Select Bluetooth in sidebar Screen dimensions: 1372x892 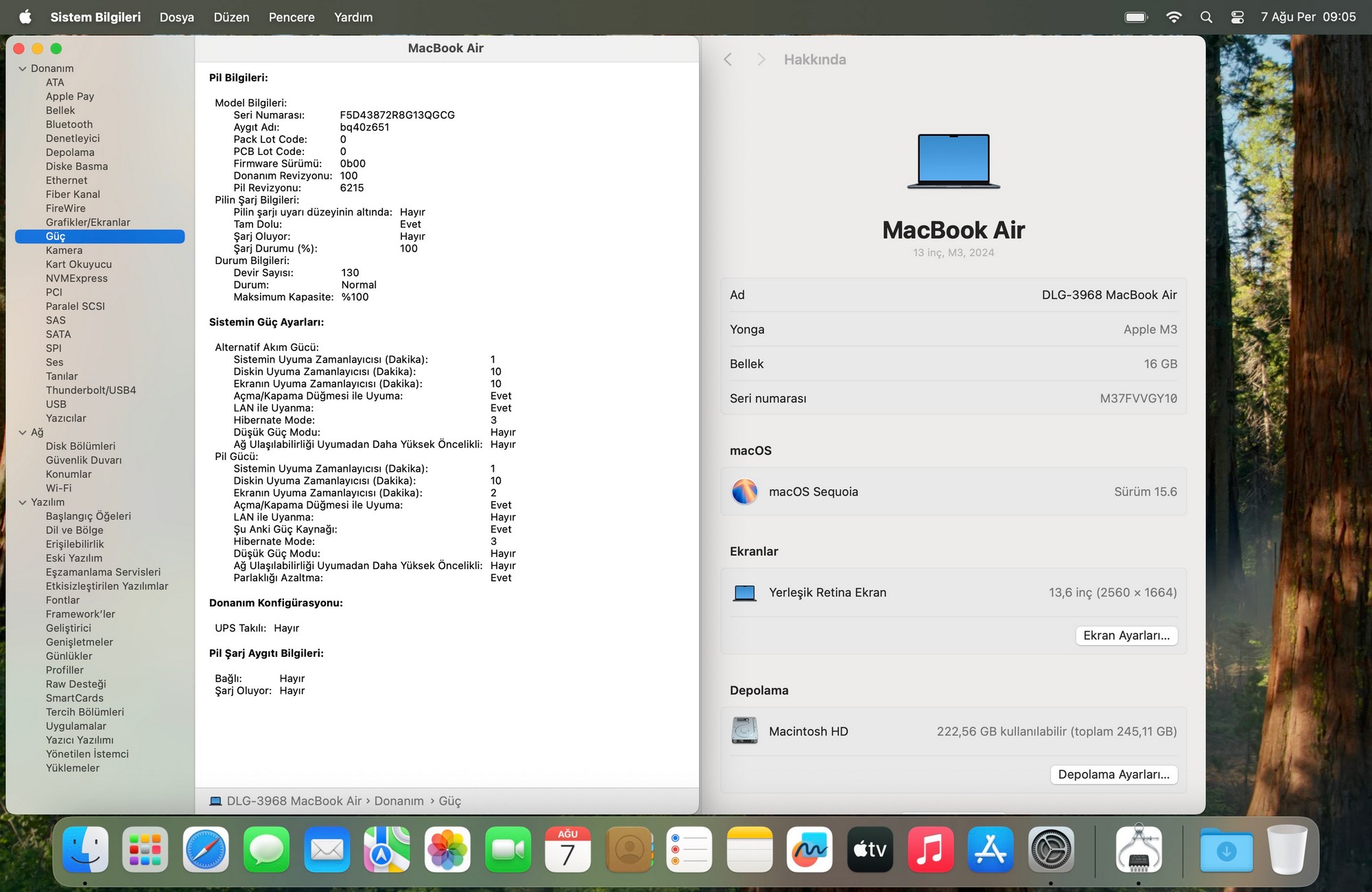(x=69, y=124)
